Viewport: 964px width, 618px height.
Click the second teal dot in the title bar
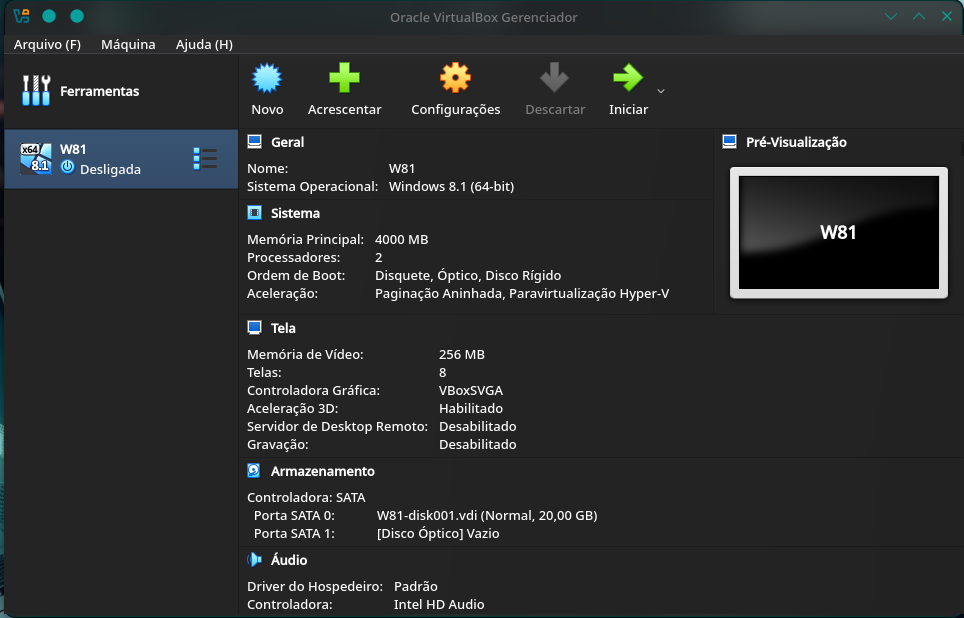click(77, 16)
